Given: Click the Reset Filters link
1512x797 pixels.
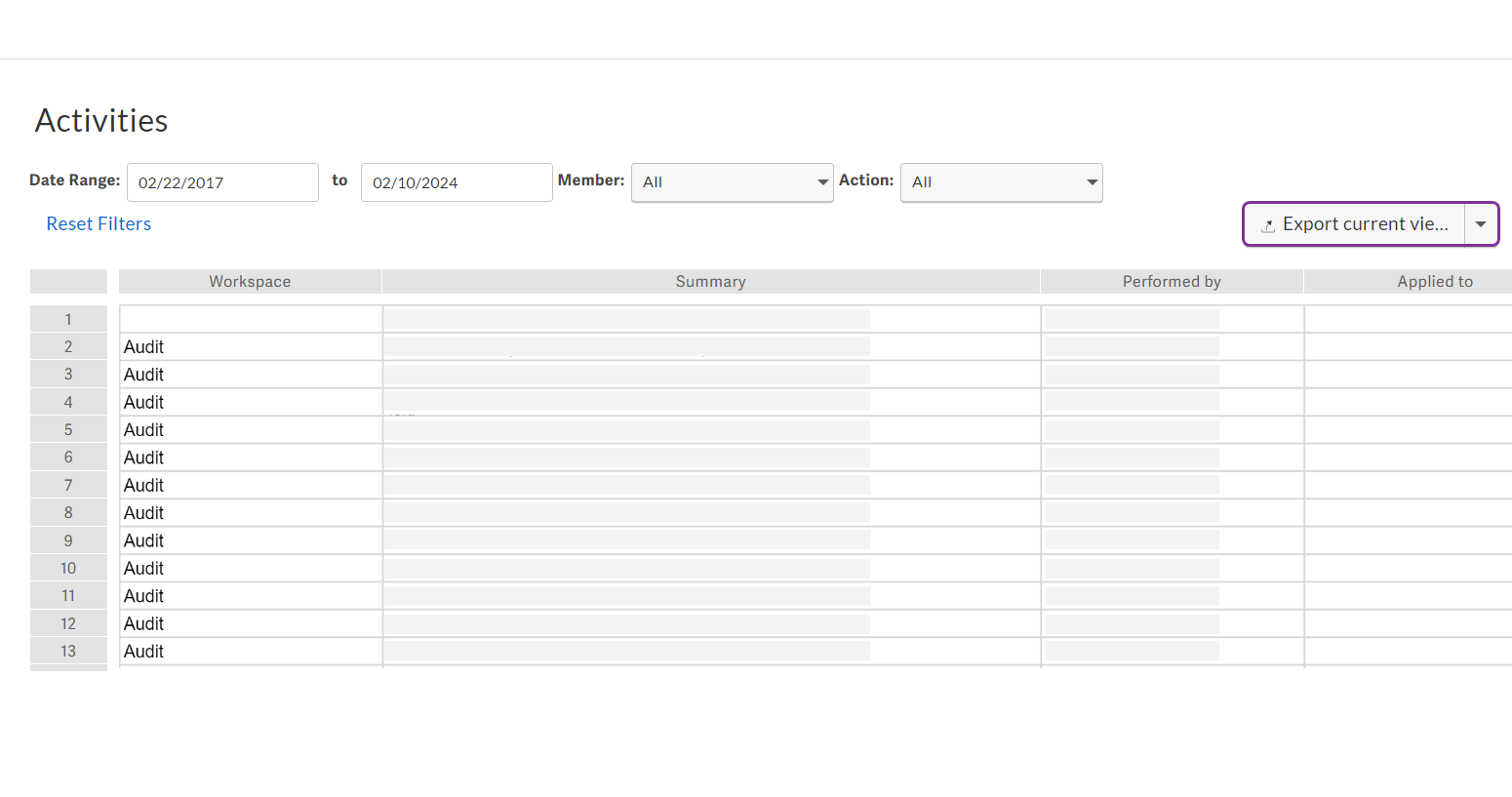Looking at the screenshot, I should click(x=99, y=224).
